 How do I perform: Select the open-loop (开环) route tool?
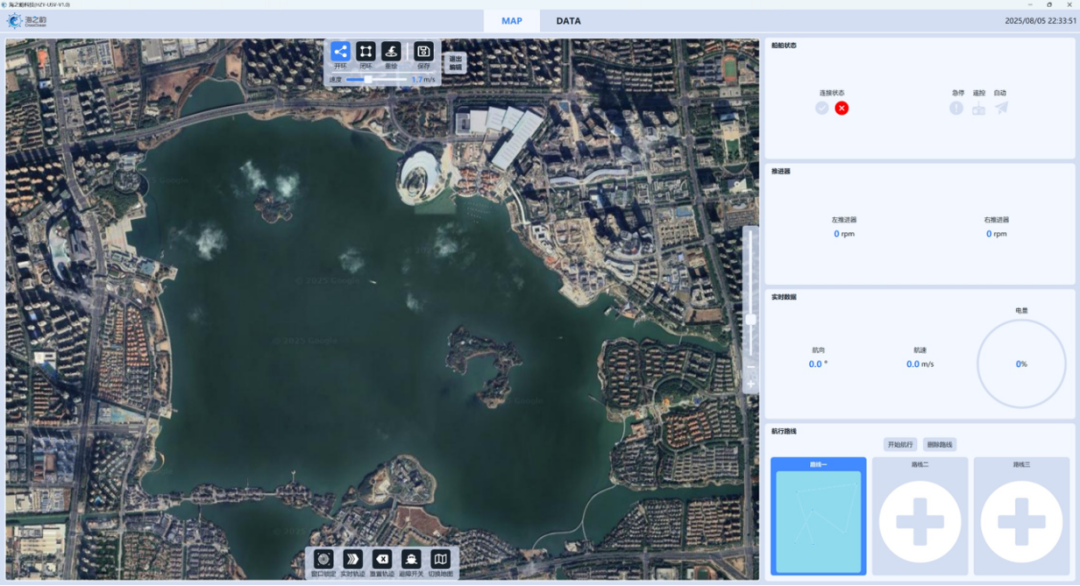[340, 52]
